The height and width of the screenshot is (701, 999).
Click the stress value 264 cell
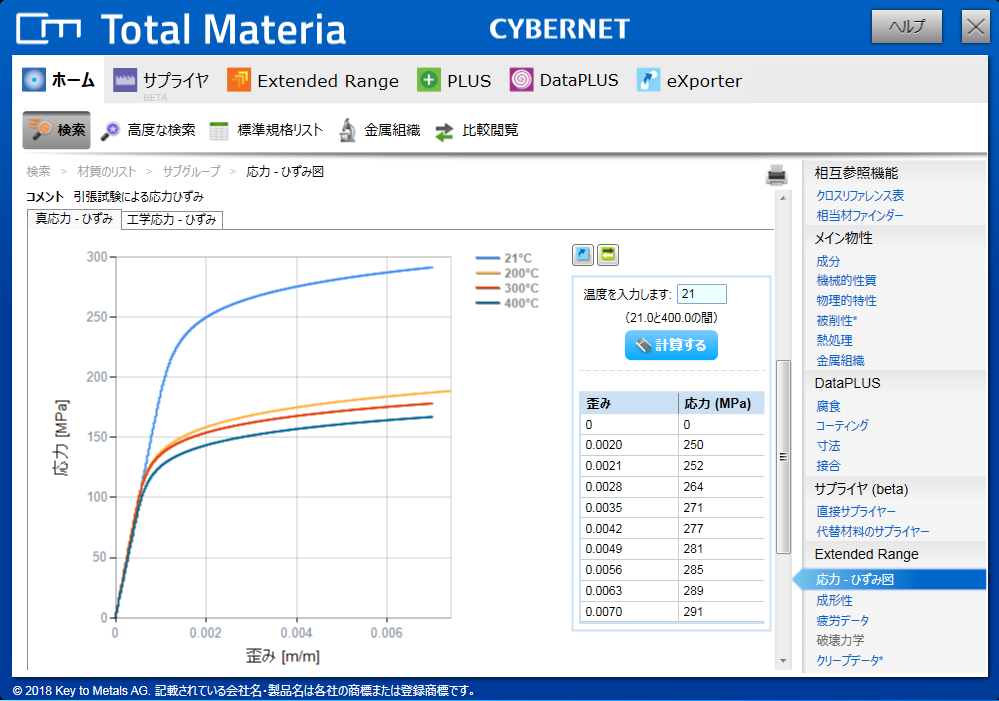(721, 487)
